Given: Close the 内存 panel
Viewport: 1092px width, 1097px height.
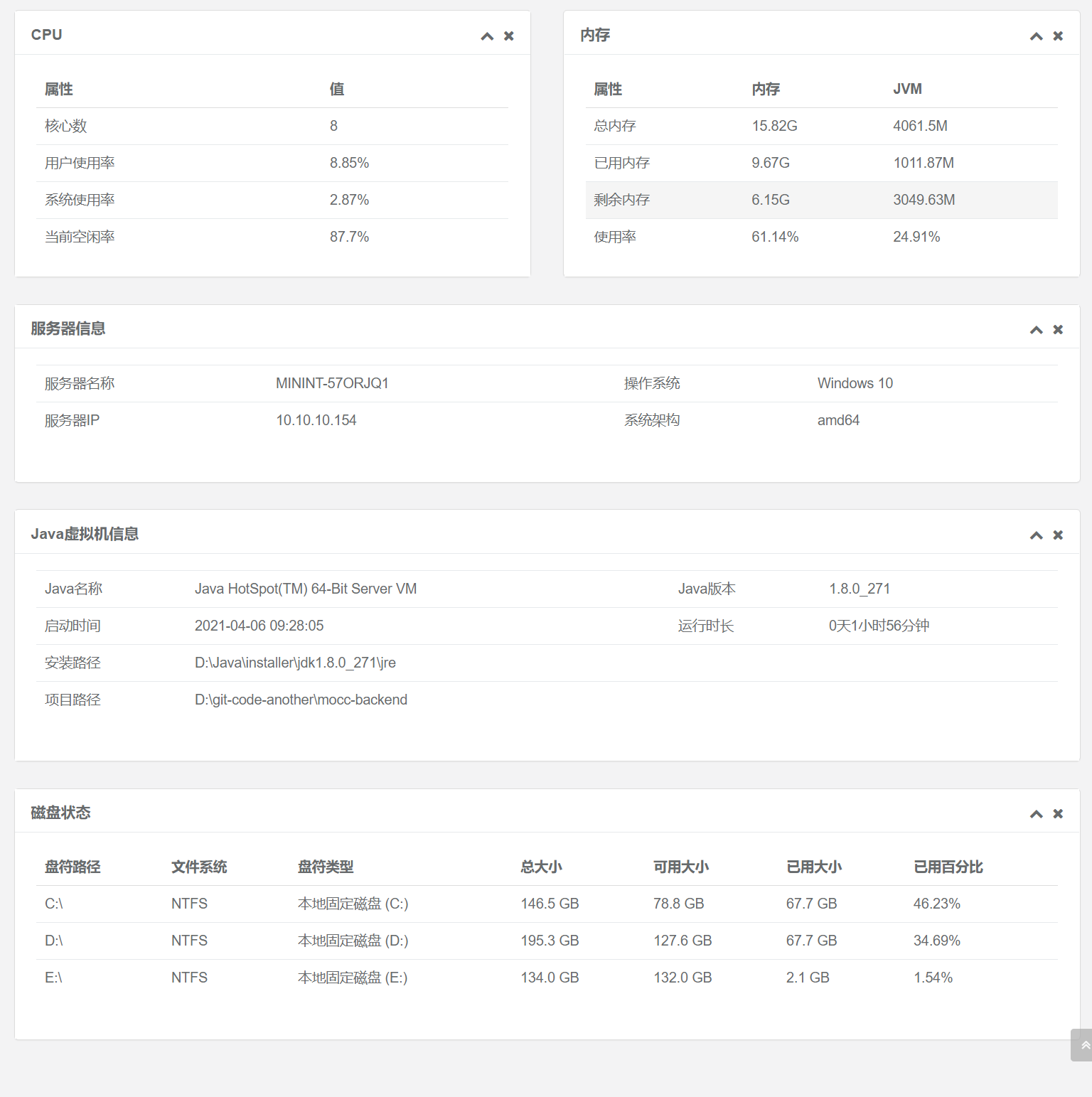Looking at the screenshot, I should click(x=1058, y=36).
